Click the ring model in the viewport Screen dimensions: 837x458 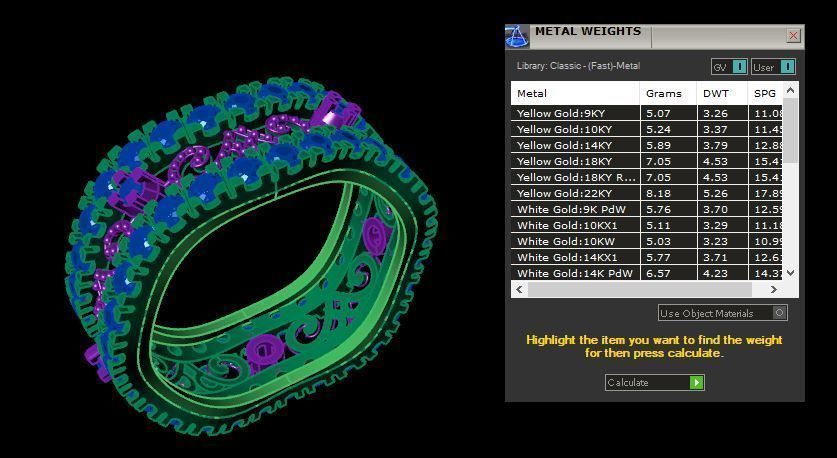click(x=251, y=256)
